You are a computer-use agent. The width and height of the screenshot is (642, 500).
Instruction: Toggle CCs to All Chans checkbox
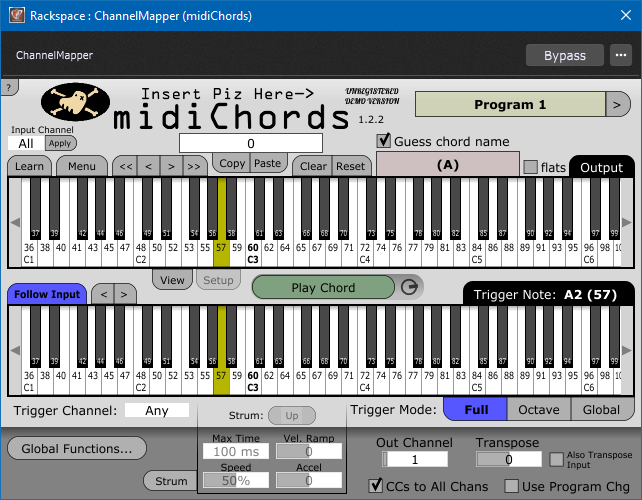375,486
